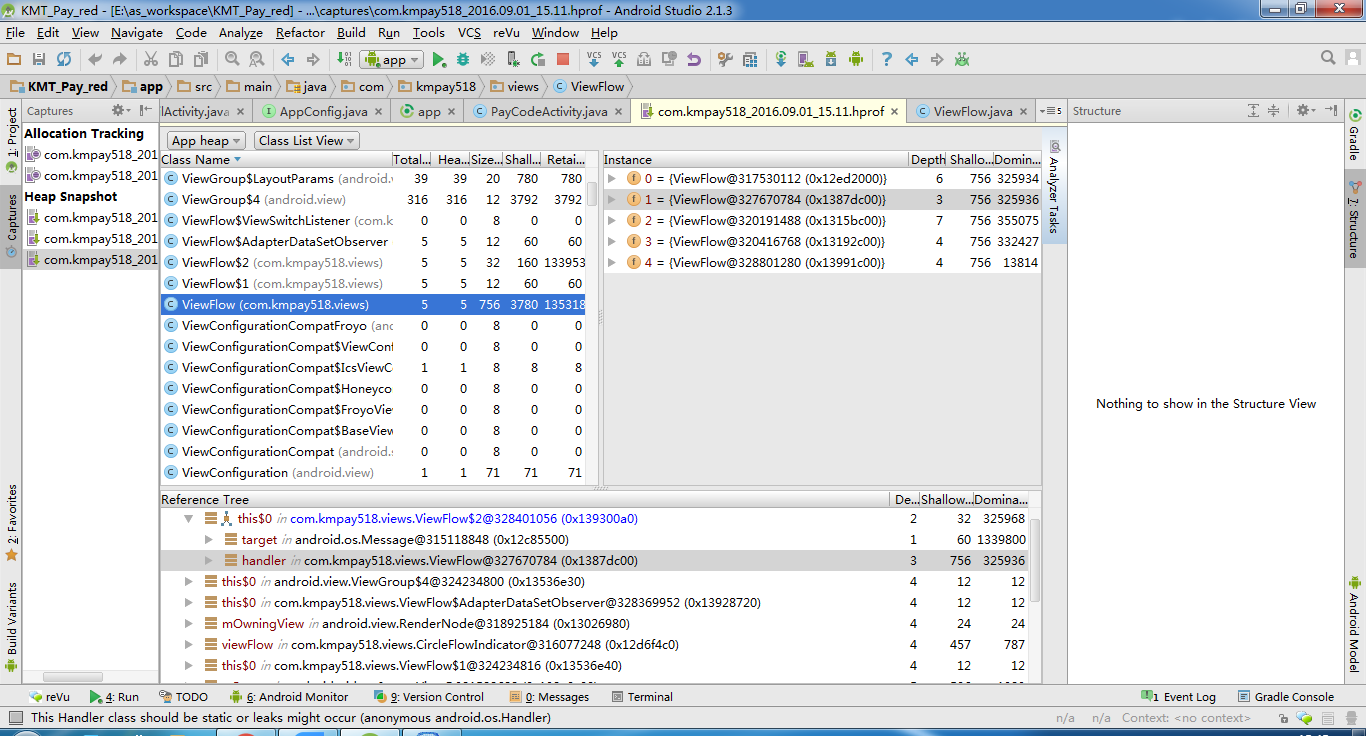Run the app with the green play icon
Viewport: 1366px width, 736px height.
point(439,60)
